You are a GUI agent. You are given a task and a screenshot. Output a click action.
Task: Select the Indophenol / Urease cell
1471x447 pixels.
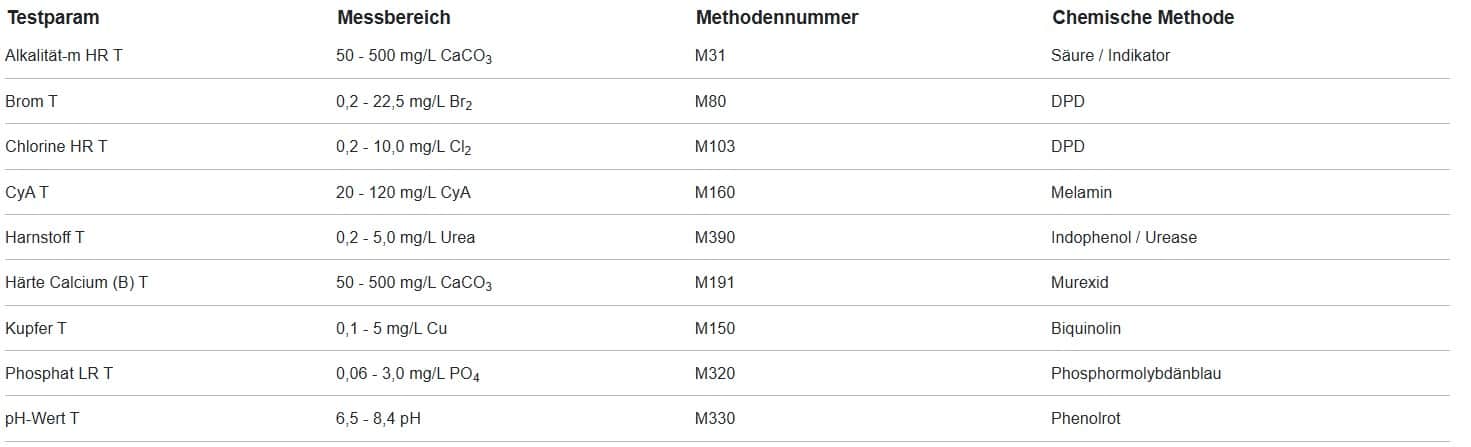[x=1124, y=238]
